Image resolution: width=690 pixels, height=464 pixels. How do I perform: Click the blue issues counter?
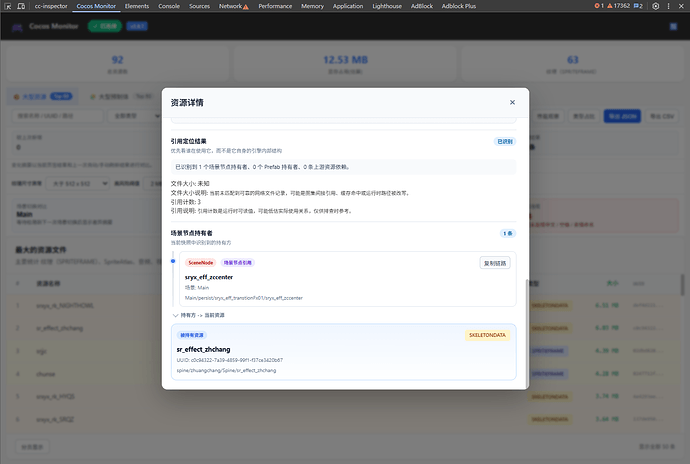click(638, 6)
